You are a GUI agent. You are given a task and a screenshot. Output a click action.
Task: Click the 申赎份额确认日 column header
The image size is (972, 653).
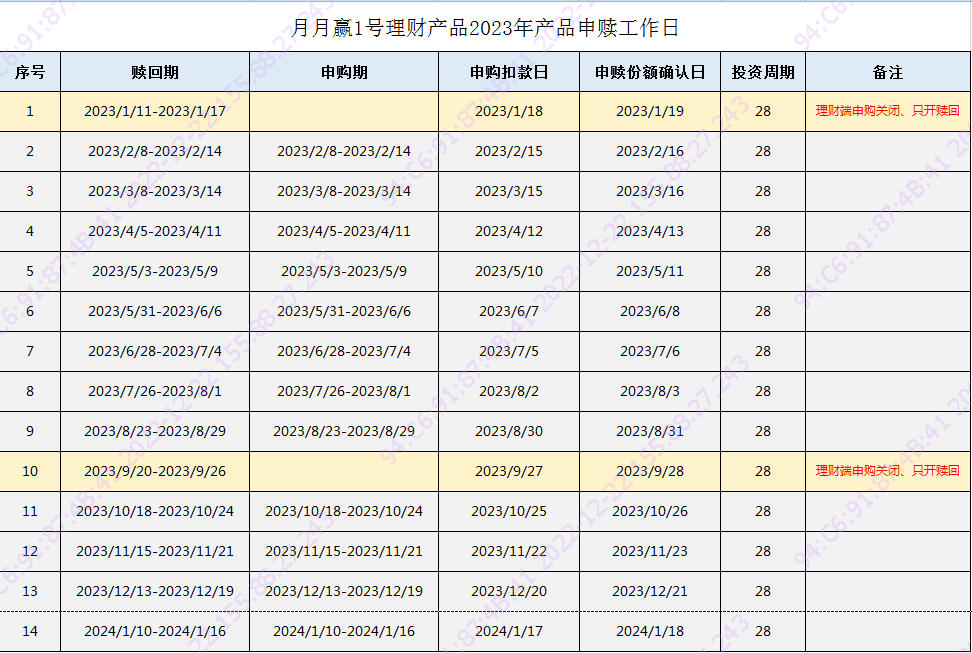pos(650,72)
